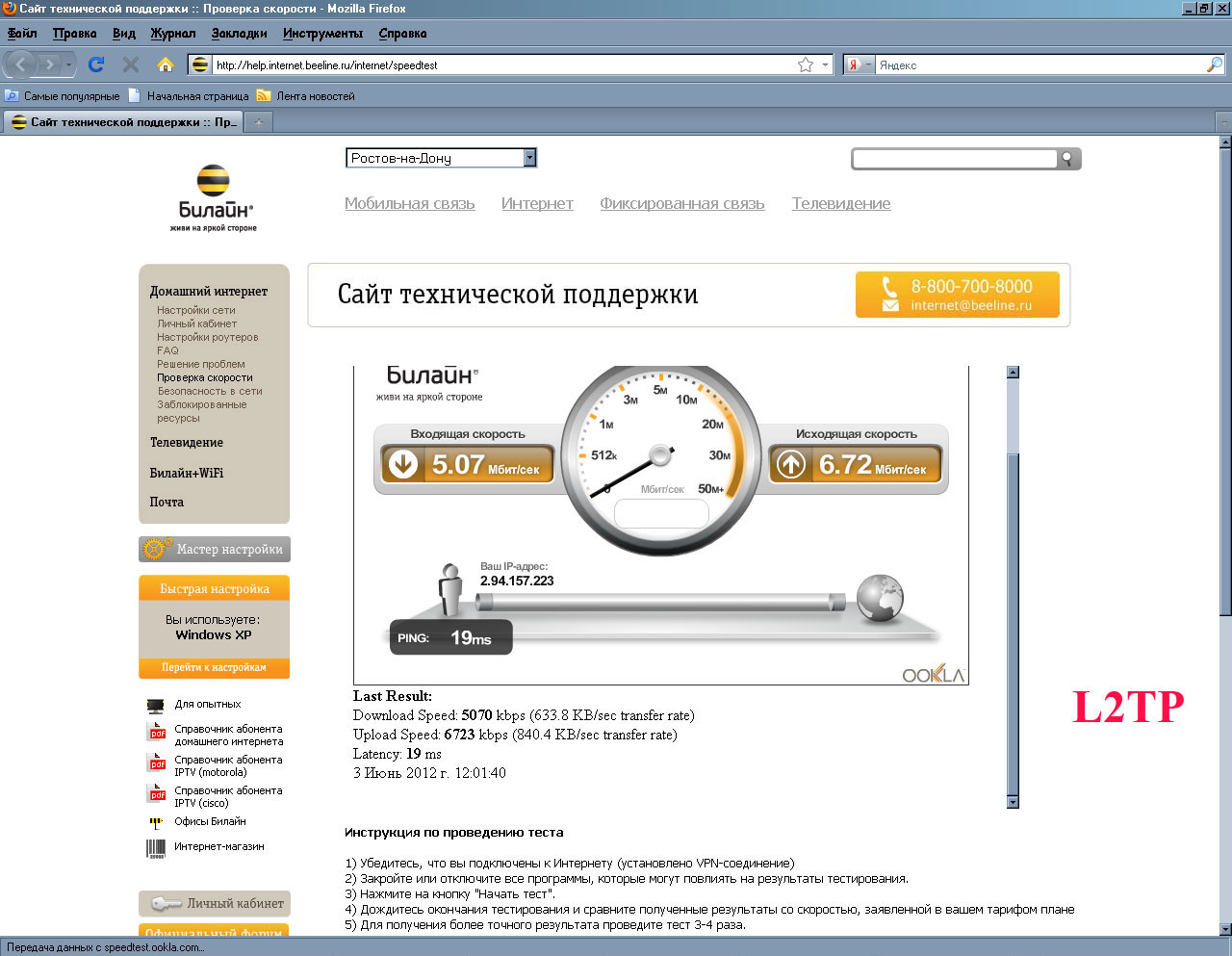Click the upload arrow icon in Исходящая скорость
1232x956 pixels.
791,464
